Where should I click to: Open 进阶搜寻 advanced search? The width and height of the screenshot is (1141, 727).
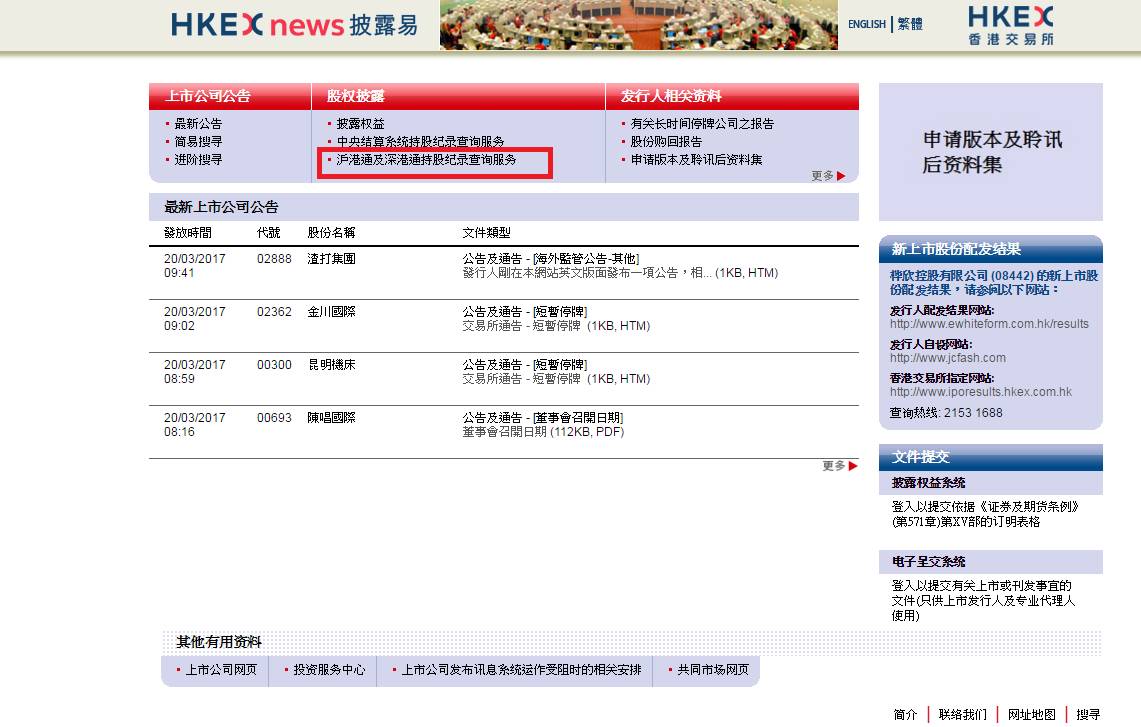[x=200, y=161]
